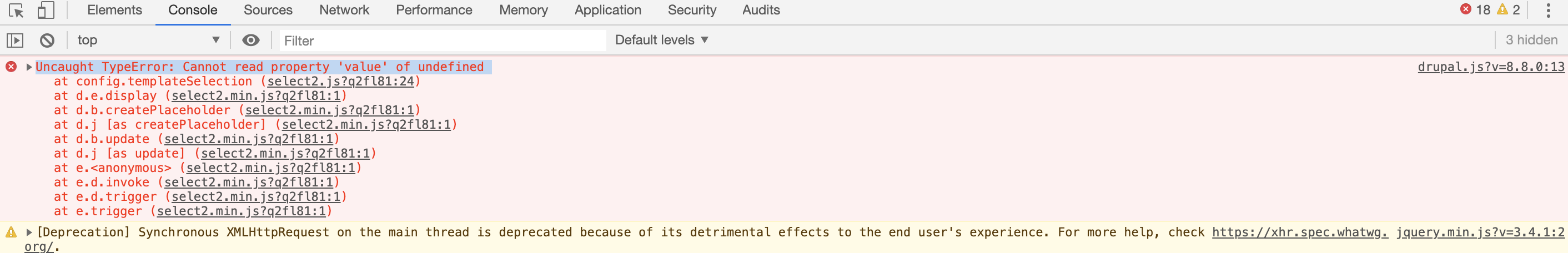Clear the console with the ban icon

(x=47, y=40)
